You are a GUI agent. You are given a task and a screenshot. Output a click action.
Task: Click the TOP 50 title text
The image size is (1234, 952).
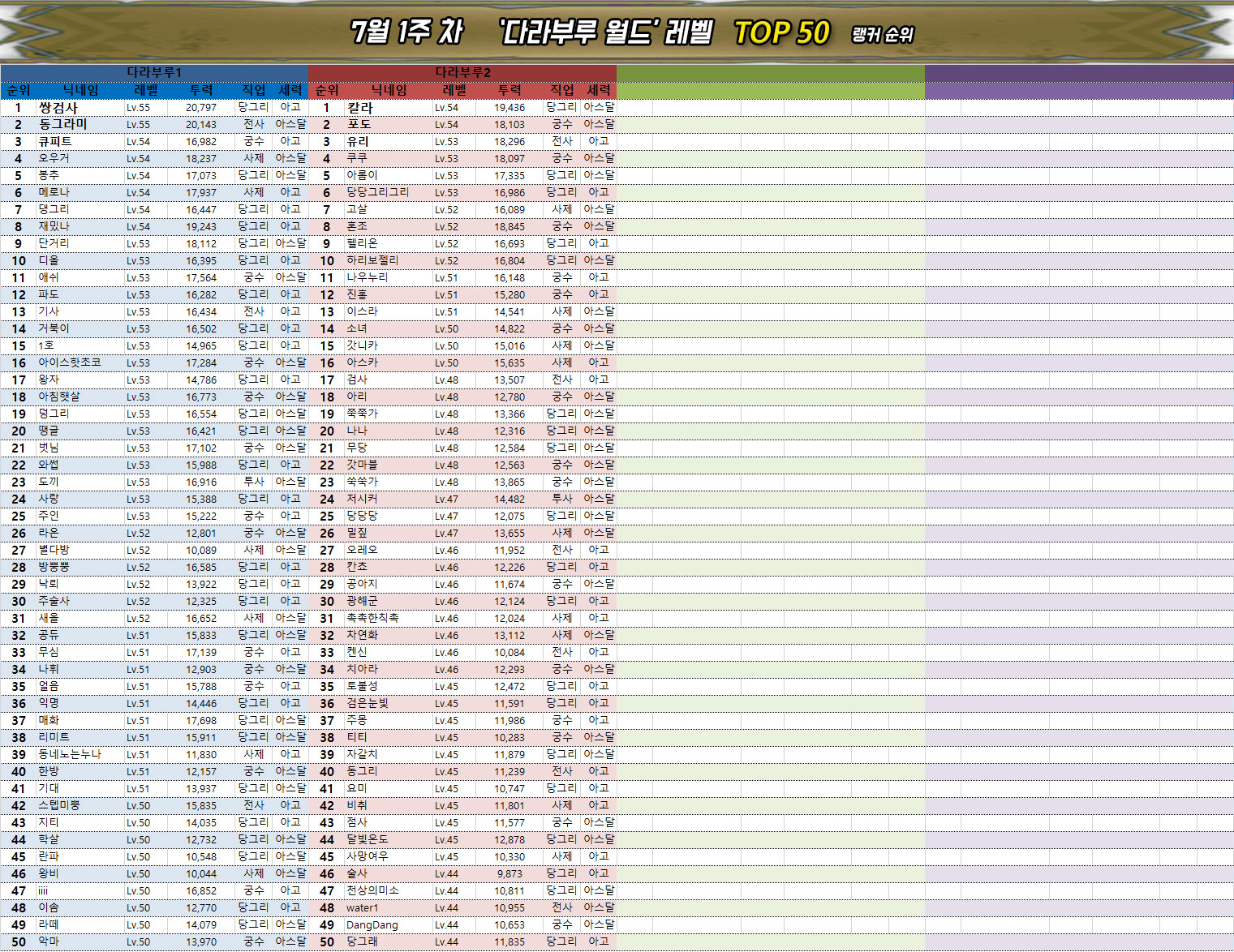point(781,32)
